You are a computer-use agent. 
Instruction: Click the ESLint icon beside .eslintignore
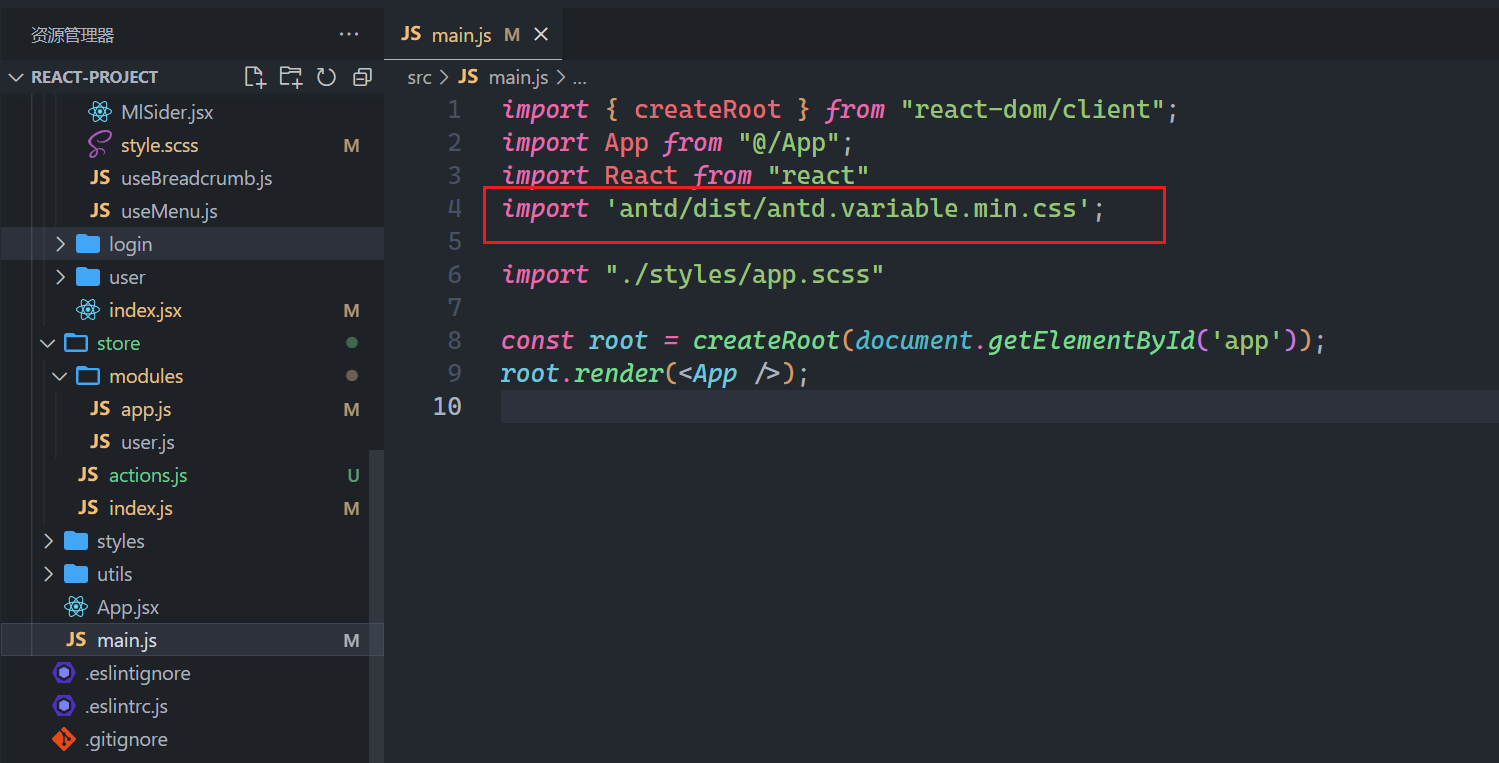(63, 673)
